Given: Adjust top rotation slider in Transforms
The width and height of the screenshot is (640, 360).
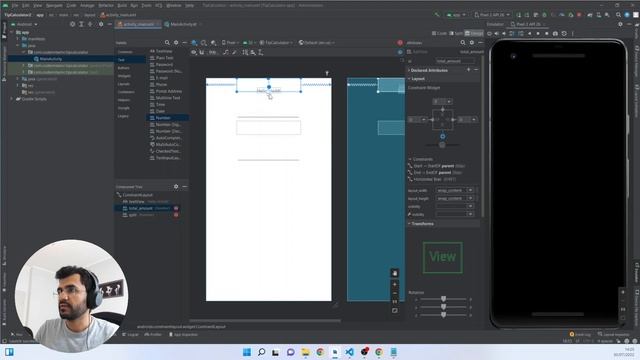Looking at the screenshot, I should pyautogui.click(x=443, y=299).
